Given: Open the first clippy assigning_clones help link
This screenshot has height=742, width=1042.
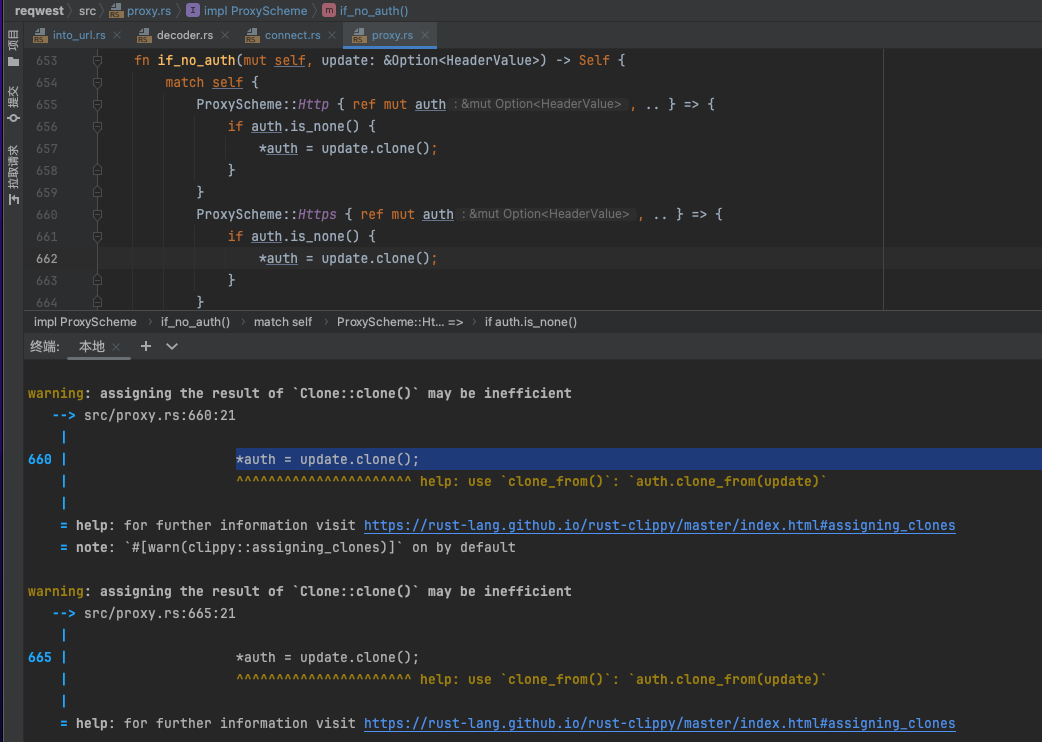Looking at the screenshot, I should point(659,525).
